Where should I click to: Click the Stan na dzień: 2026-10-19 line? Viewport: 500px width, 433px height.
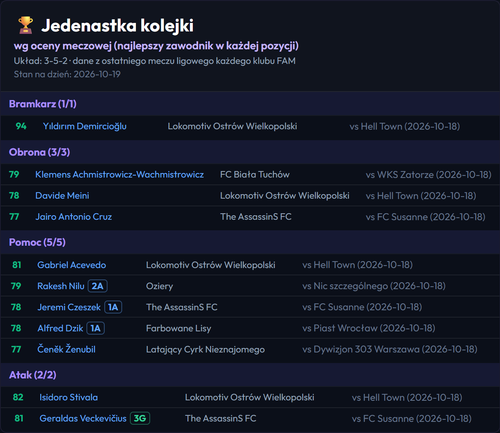(67, 74)
